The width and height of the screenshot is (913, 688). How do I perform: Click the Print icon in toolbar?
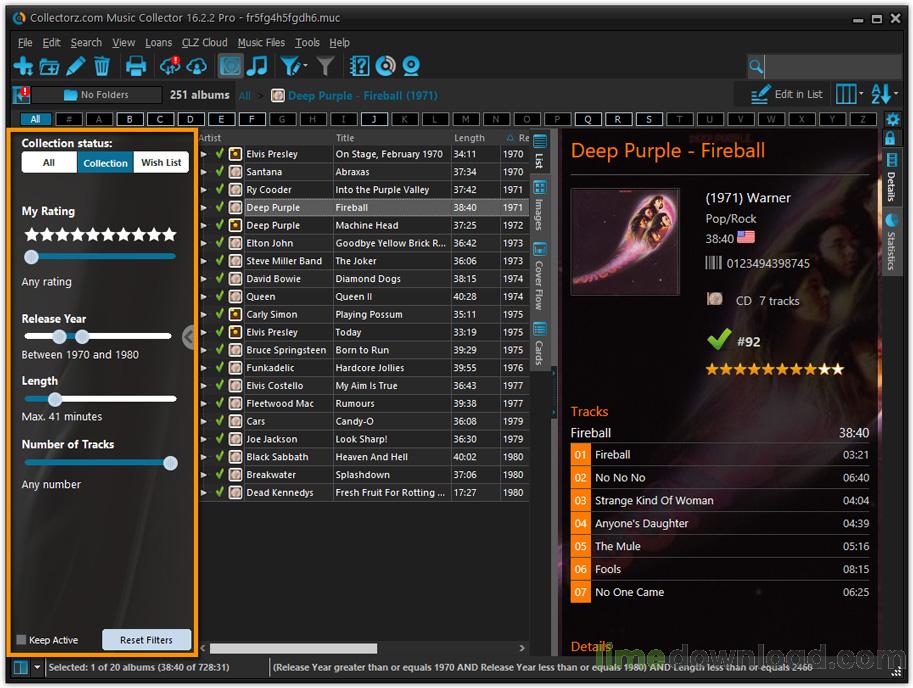point(137,67)
